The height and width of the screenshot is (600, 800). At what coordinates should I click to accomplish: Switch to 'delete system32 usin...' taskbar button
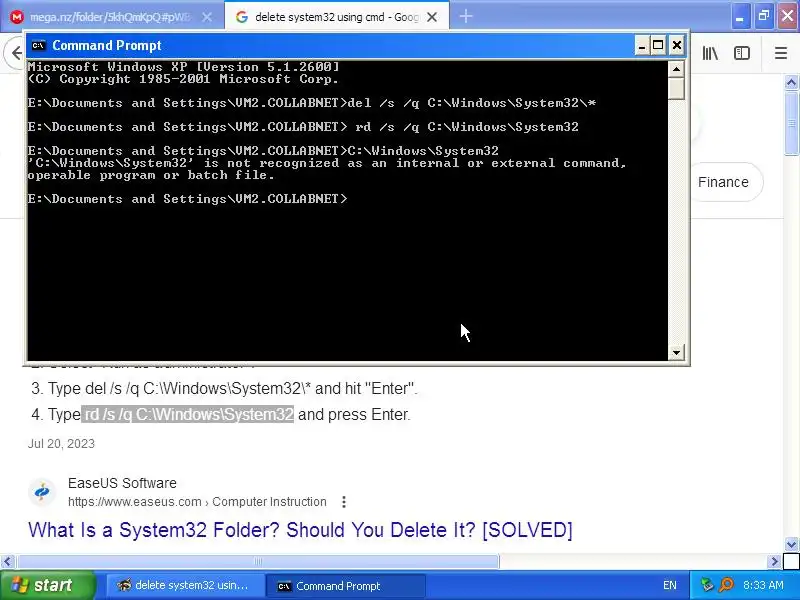point(185,586)
